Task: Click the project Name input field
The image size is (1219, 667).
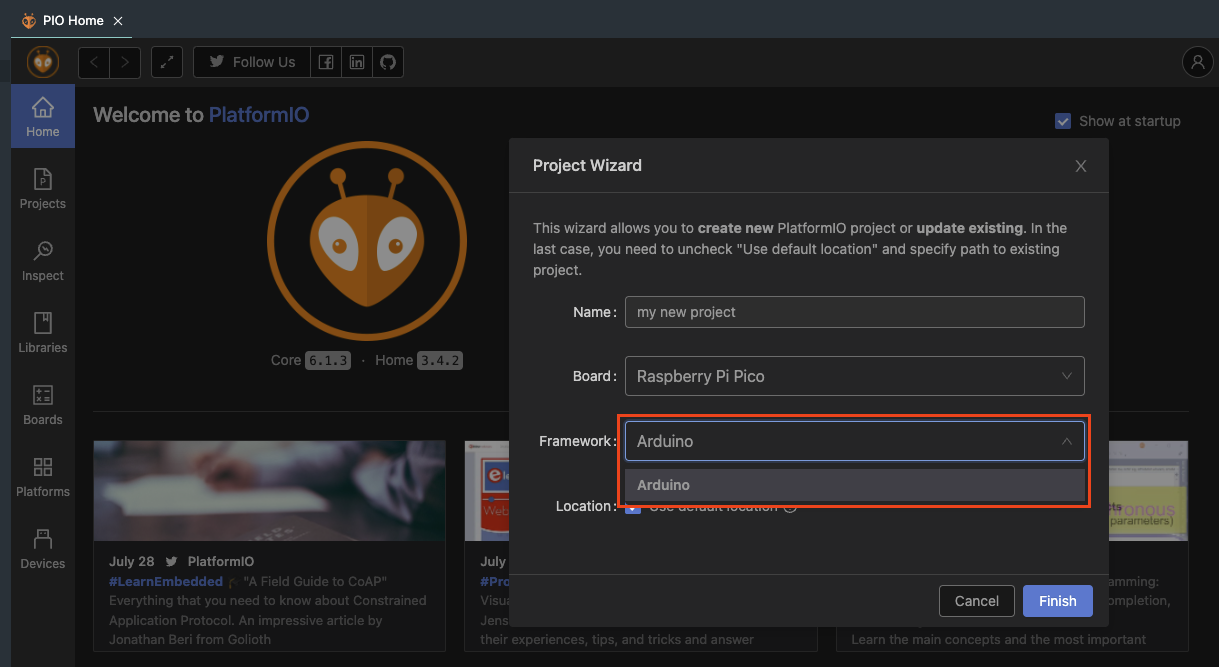Action: point(855,312)
